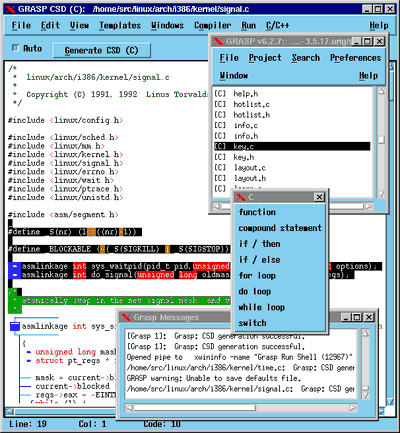Click the #include <linux/config.h> line
400x433 pixels.
click(66, 120)
